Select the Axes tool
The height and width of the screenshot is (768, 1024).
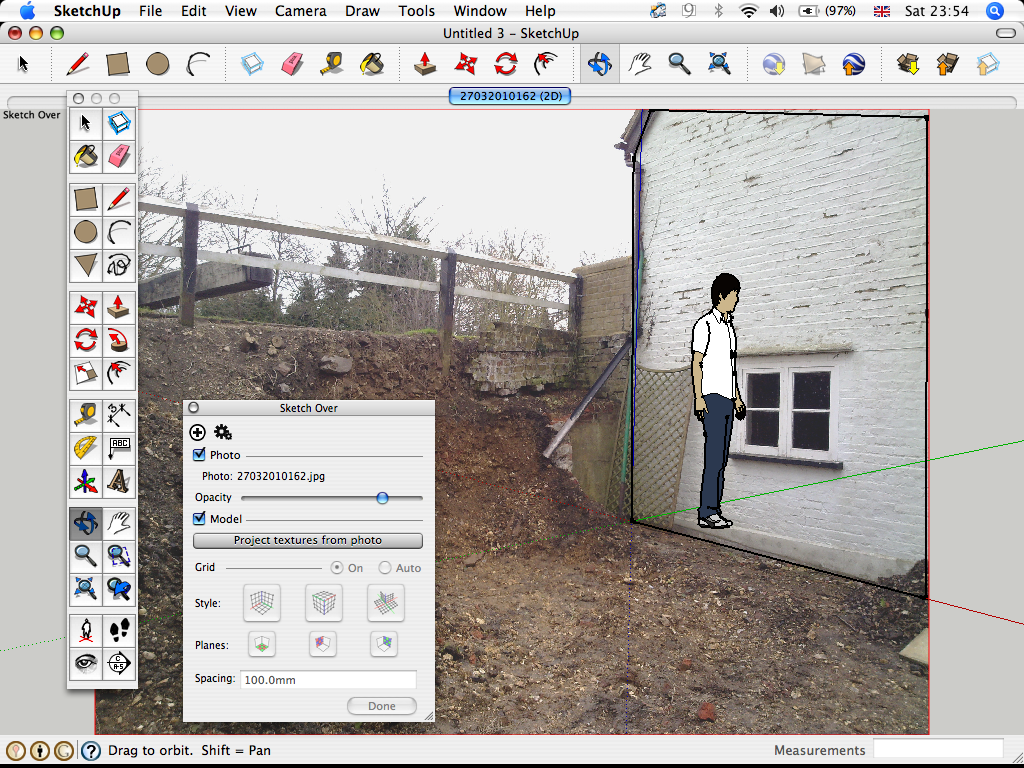point(86,481)
